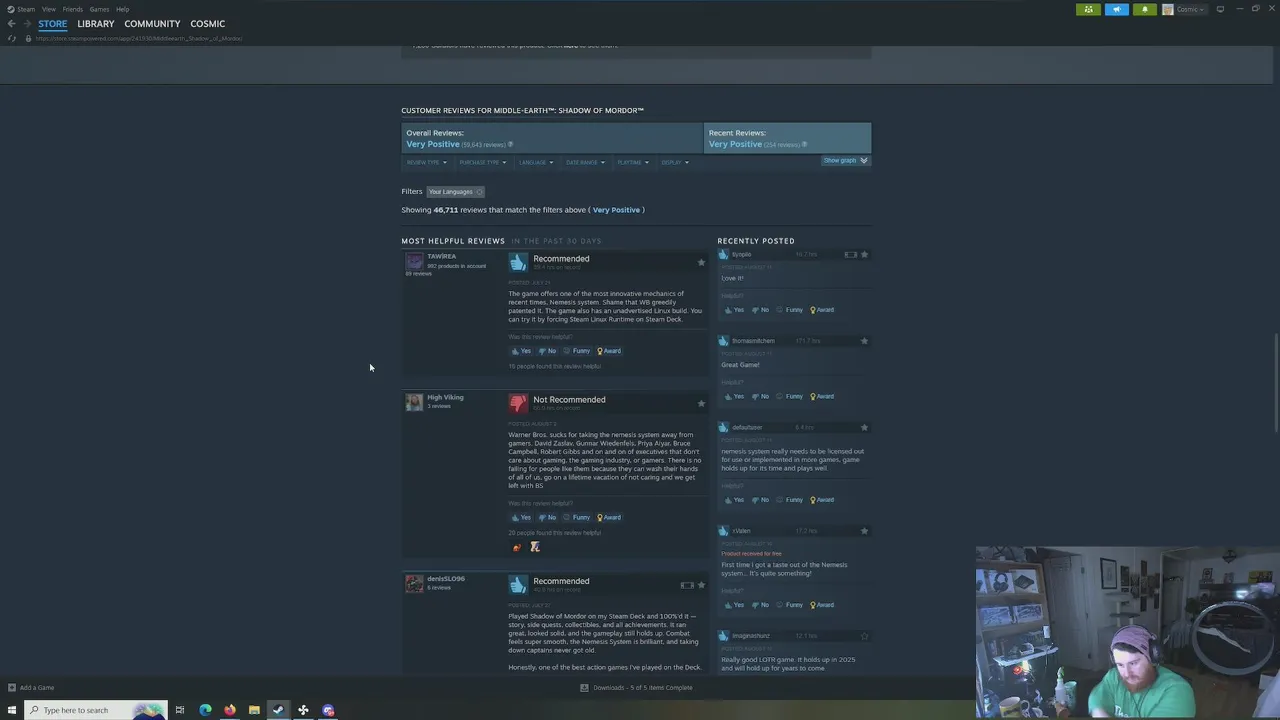
Task: Open File Explorer from taskbar
Action: coord(254,710)
